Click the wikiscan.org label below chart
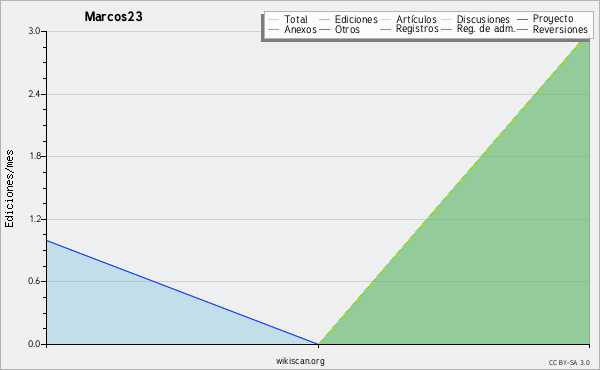 point(300,361)
